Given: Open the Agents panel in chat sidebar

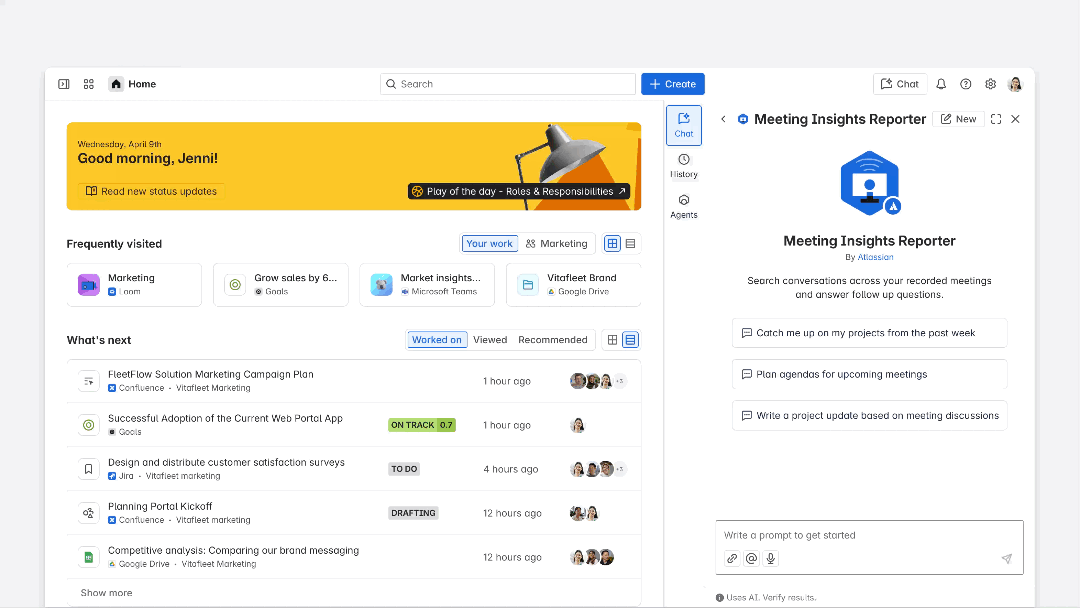Looking at the screenshot, I should pos(684,206).
